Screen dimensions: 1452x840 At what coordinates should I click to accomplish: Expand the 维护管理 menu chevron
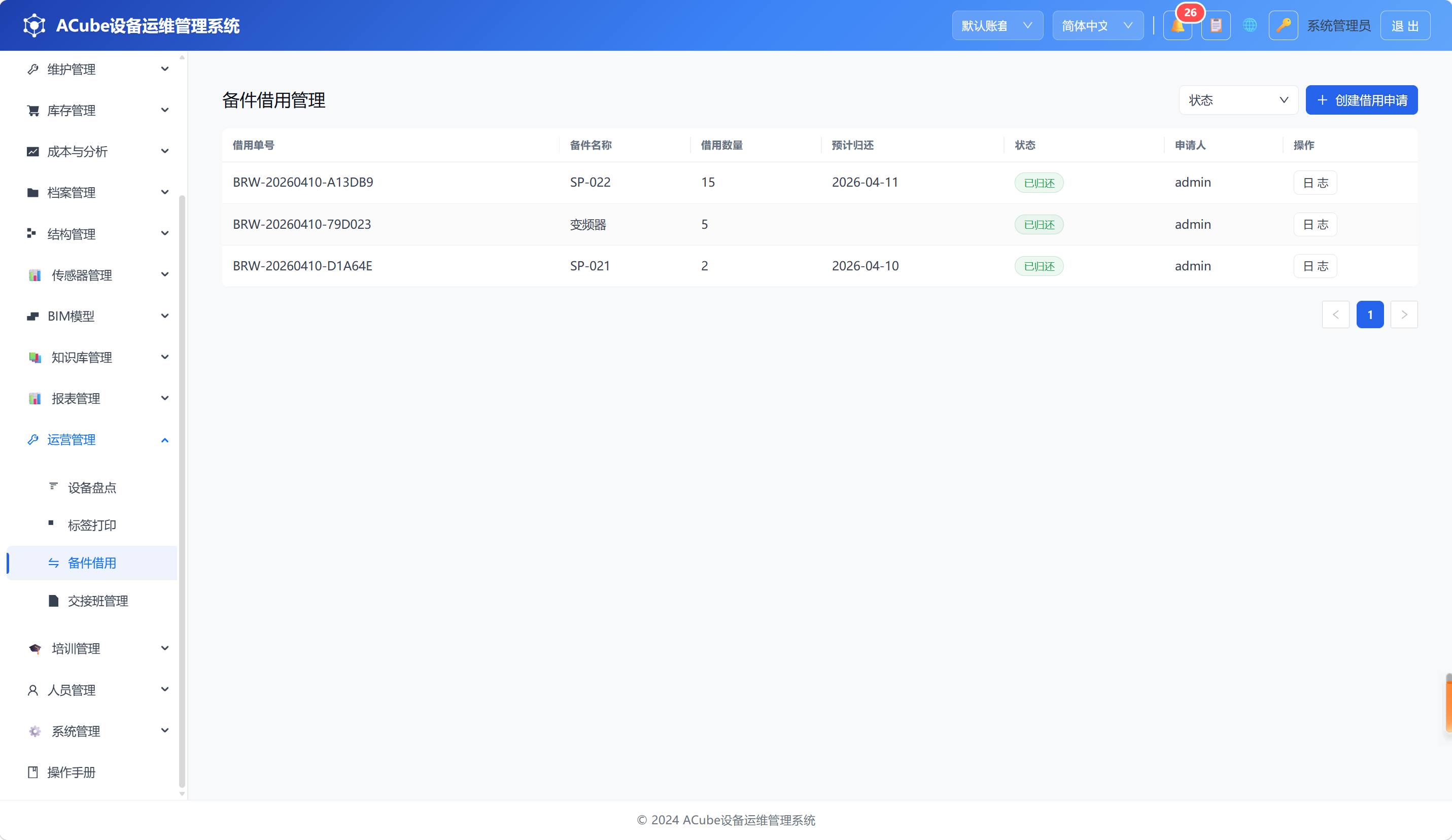tap(165, 69)
